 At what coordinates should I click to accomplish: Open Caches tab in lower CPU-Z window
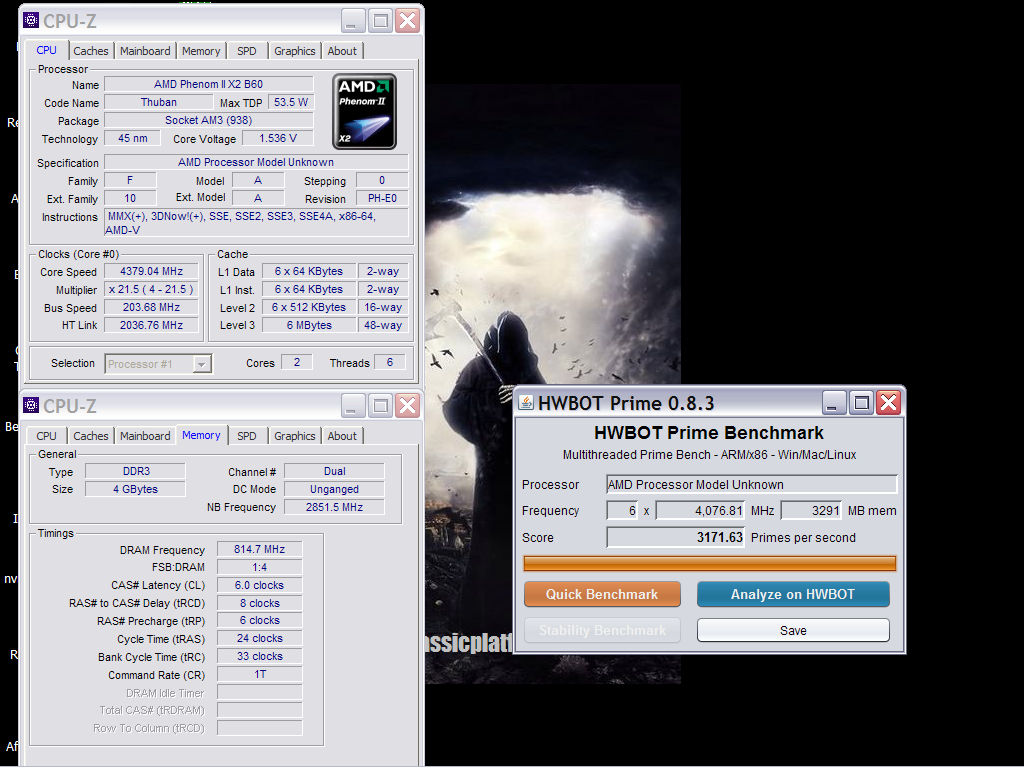pos(91,436)
